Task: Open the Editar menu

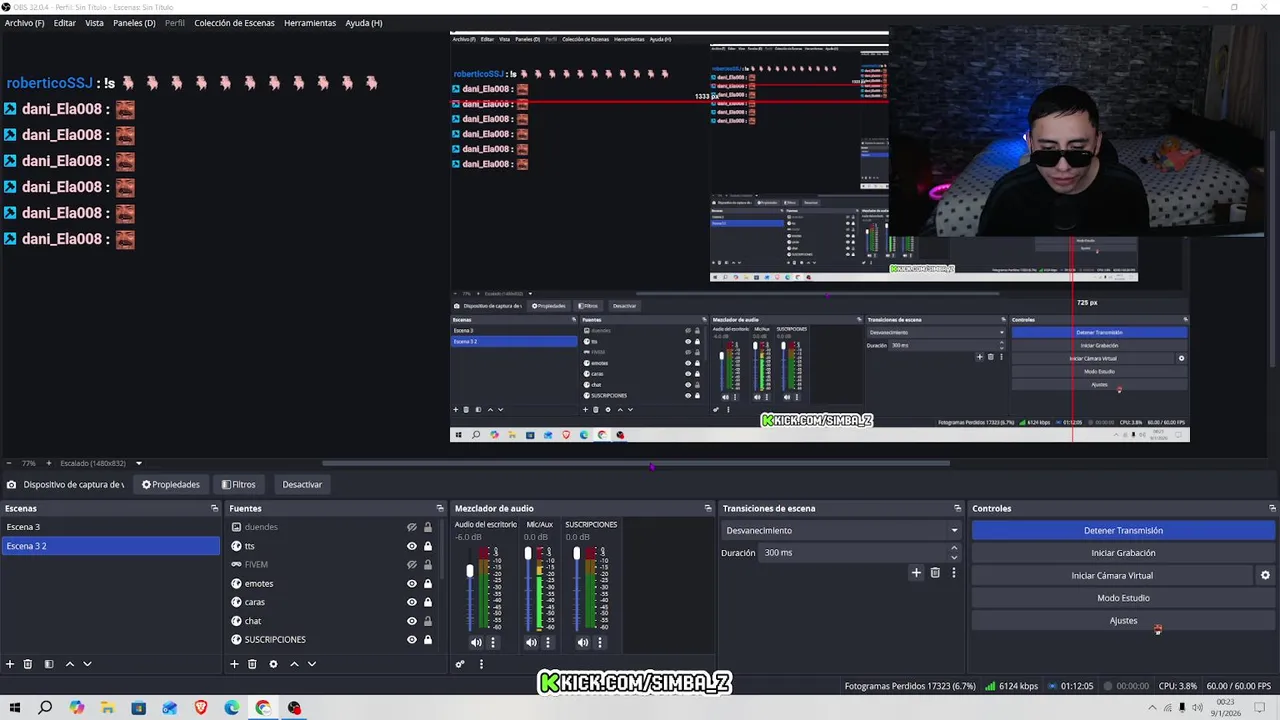Action: 65,23
